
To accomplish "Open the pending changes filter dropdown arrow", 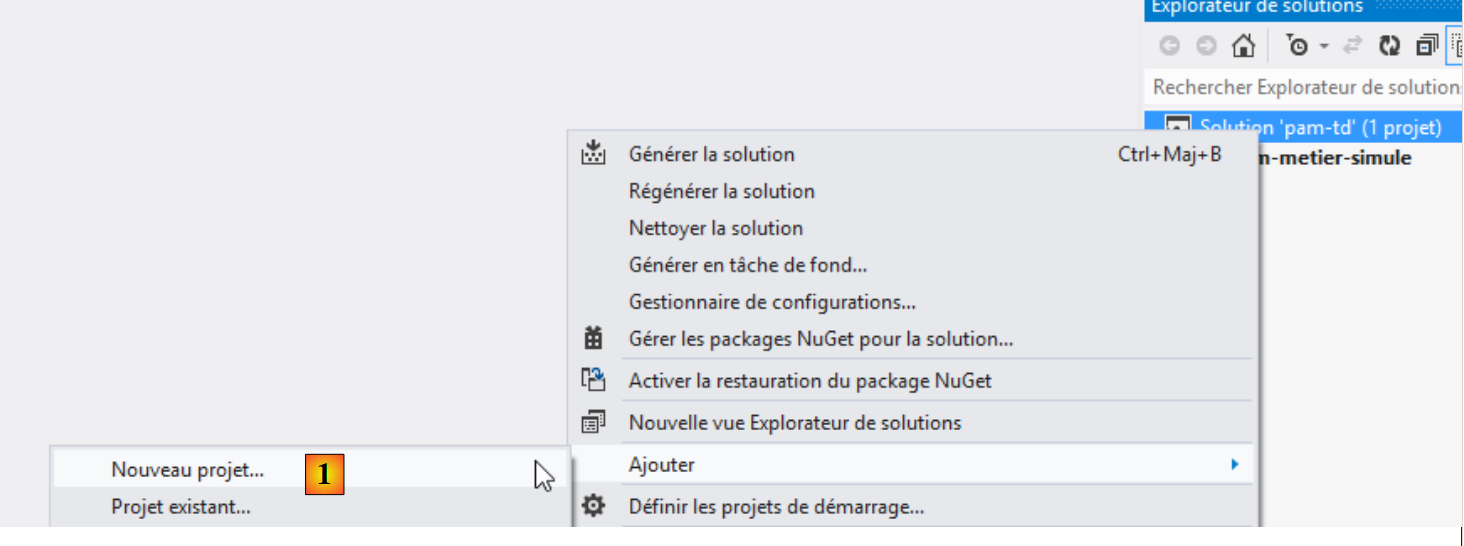I will 1323,47.
